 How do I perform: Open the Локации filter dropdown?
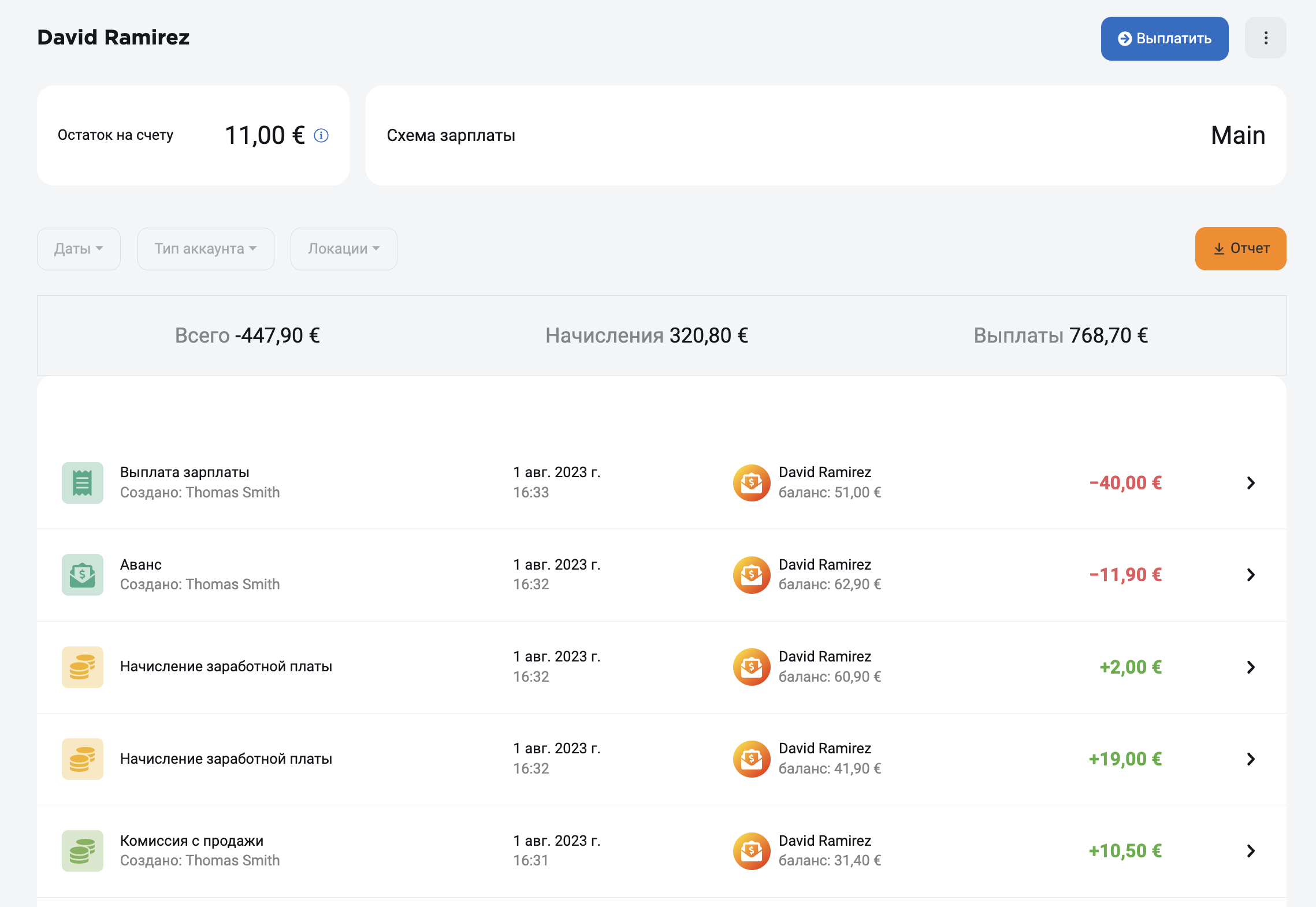(x=344, y=249)
